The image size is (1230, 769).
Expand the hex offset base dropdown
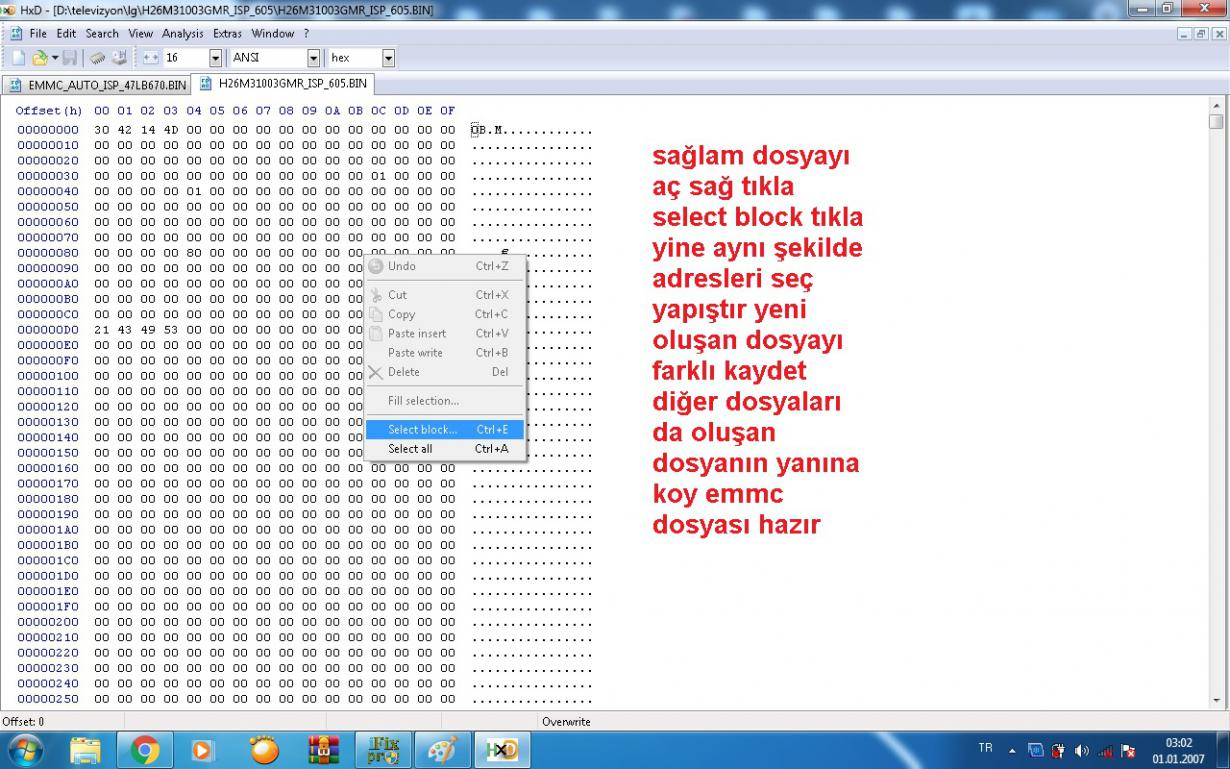click(x=388, y=58)
